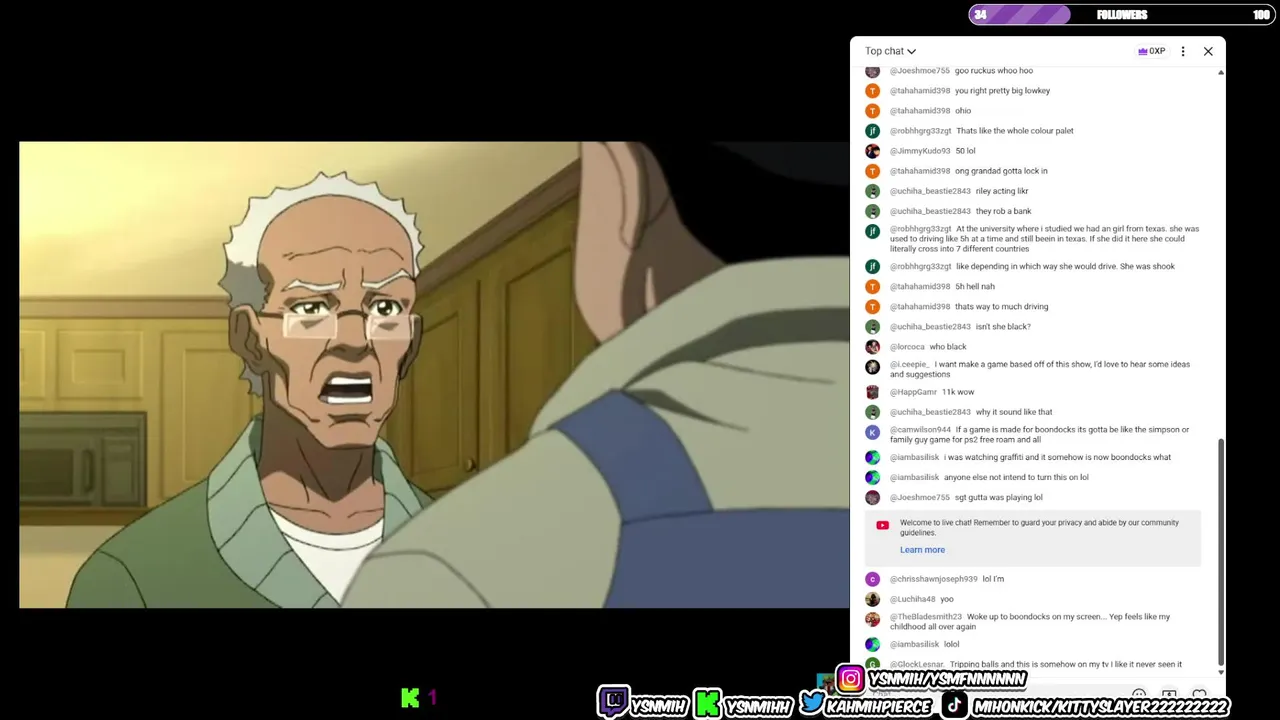Click the HappGamr avatar

pyautogui.click(x=872, y=392)
